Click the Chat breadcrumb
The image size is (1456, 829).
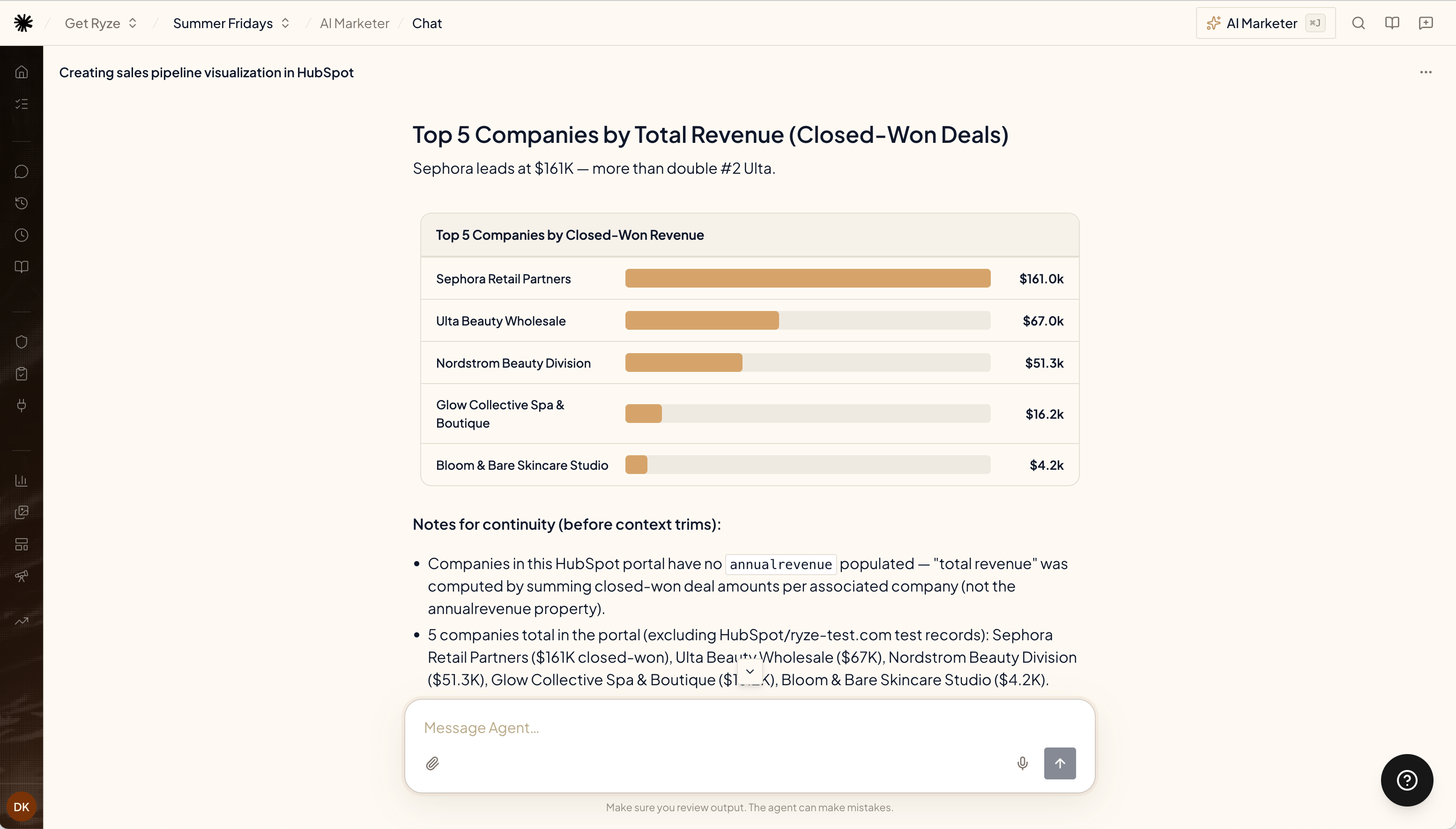[x=426, y=23]
